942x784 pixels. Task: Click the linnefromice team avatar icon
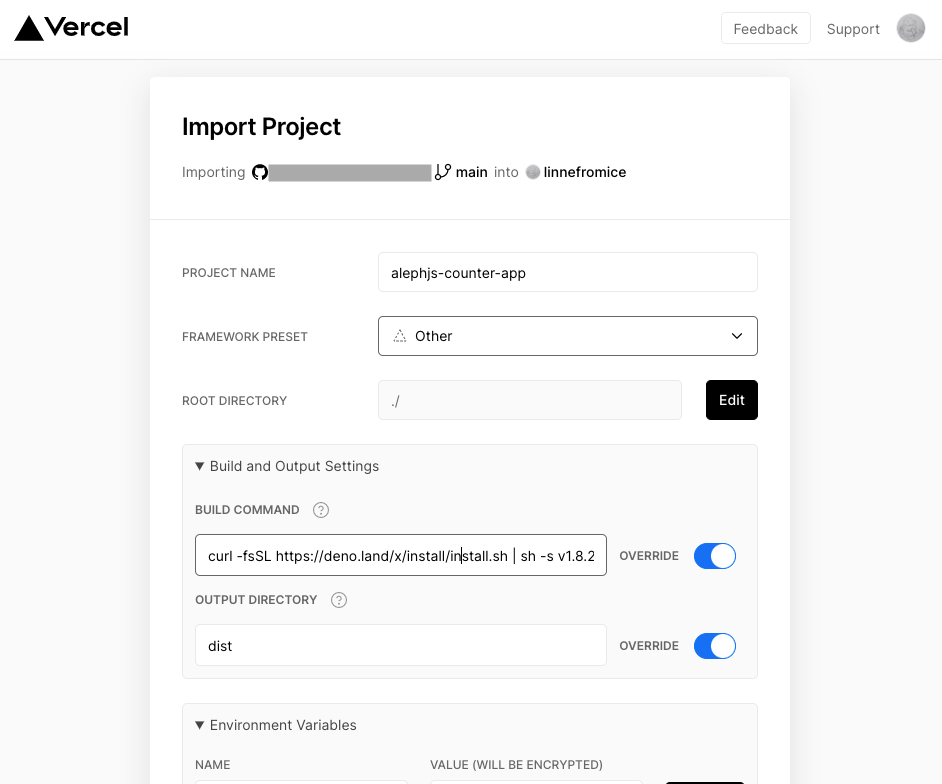(x=533, y=172)
